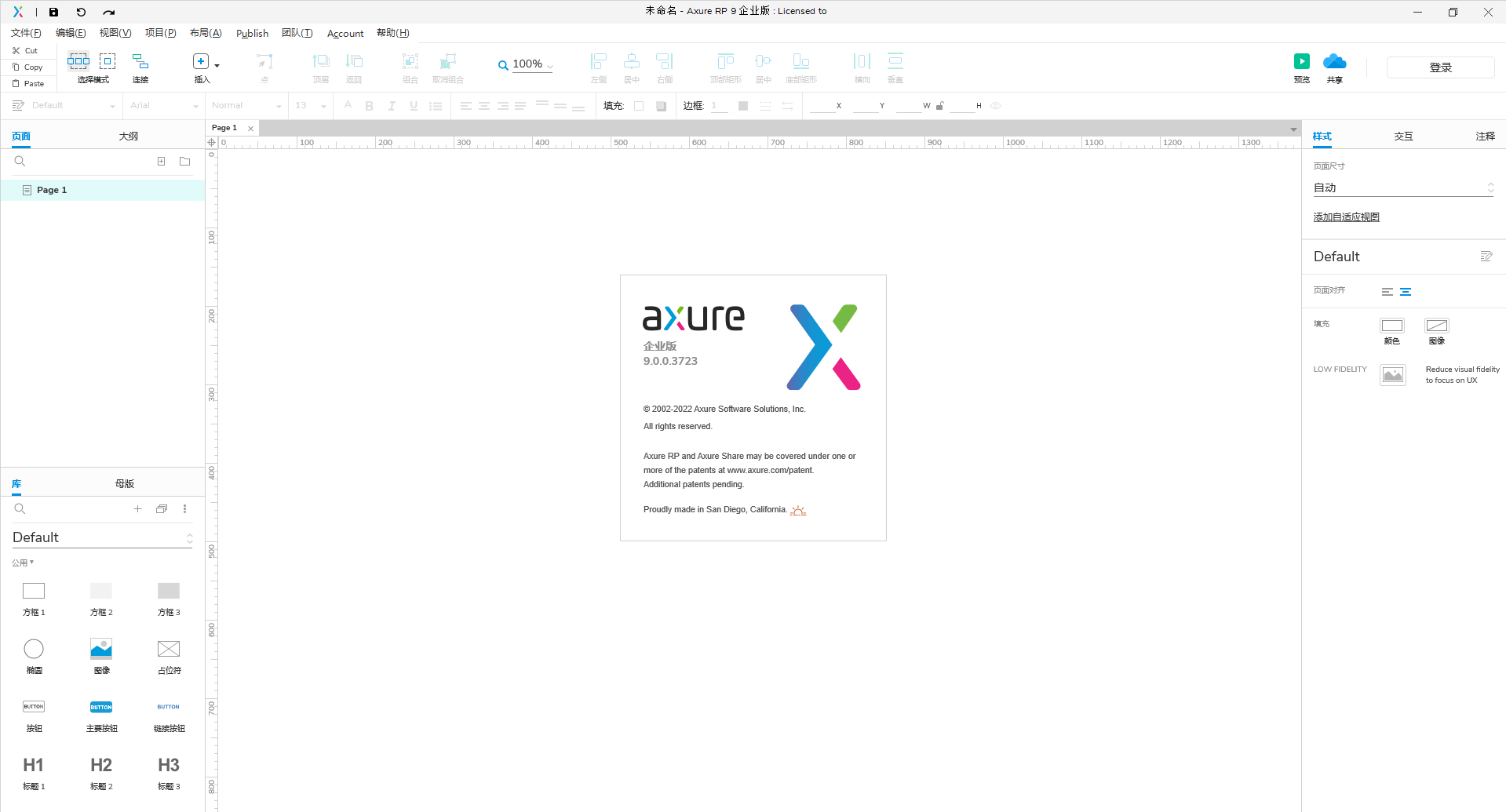Open the page dimensions 自动 dropdown
1506x812 pixels.
(1403, 188)
